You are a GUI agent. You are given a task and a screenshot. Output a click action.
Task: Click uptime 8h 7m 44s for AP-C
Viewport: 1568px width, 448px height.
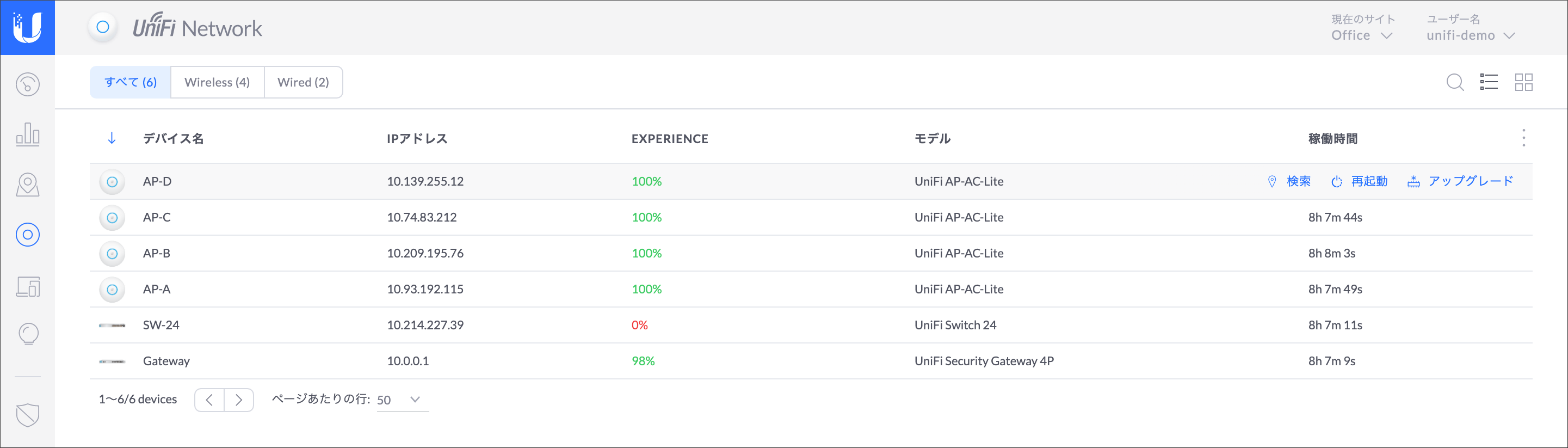1335,217
